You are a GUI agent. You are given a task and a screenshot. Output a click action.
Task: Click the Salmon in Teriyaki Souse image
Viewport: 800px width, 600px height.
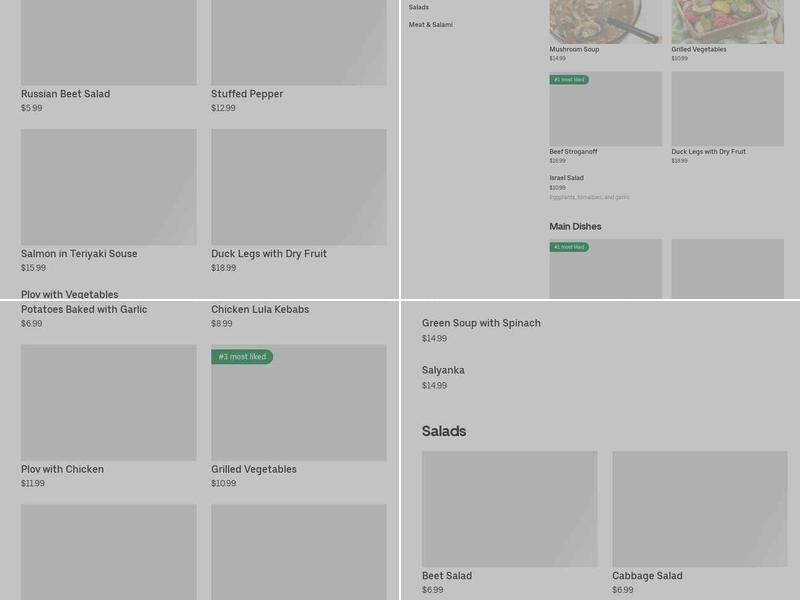(108, 186)
